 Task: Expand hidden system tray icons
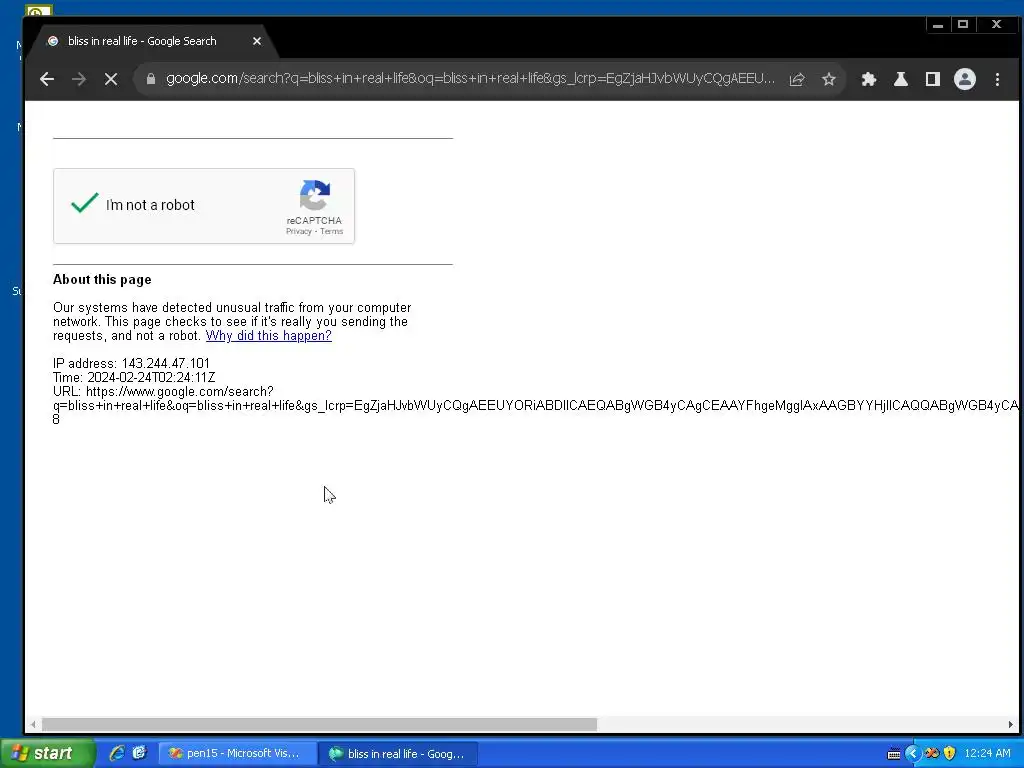[x=912, y=754]
